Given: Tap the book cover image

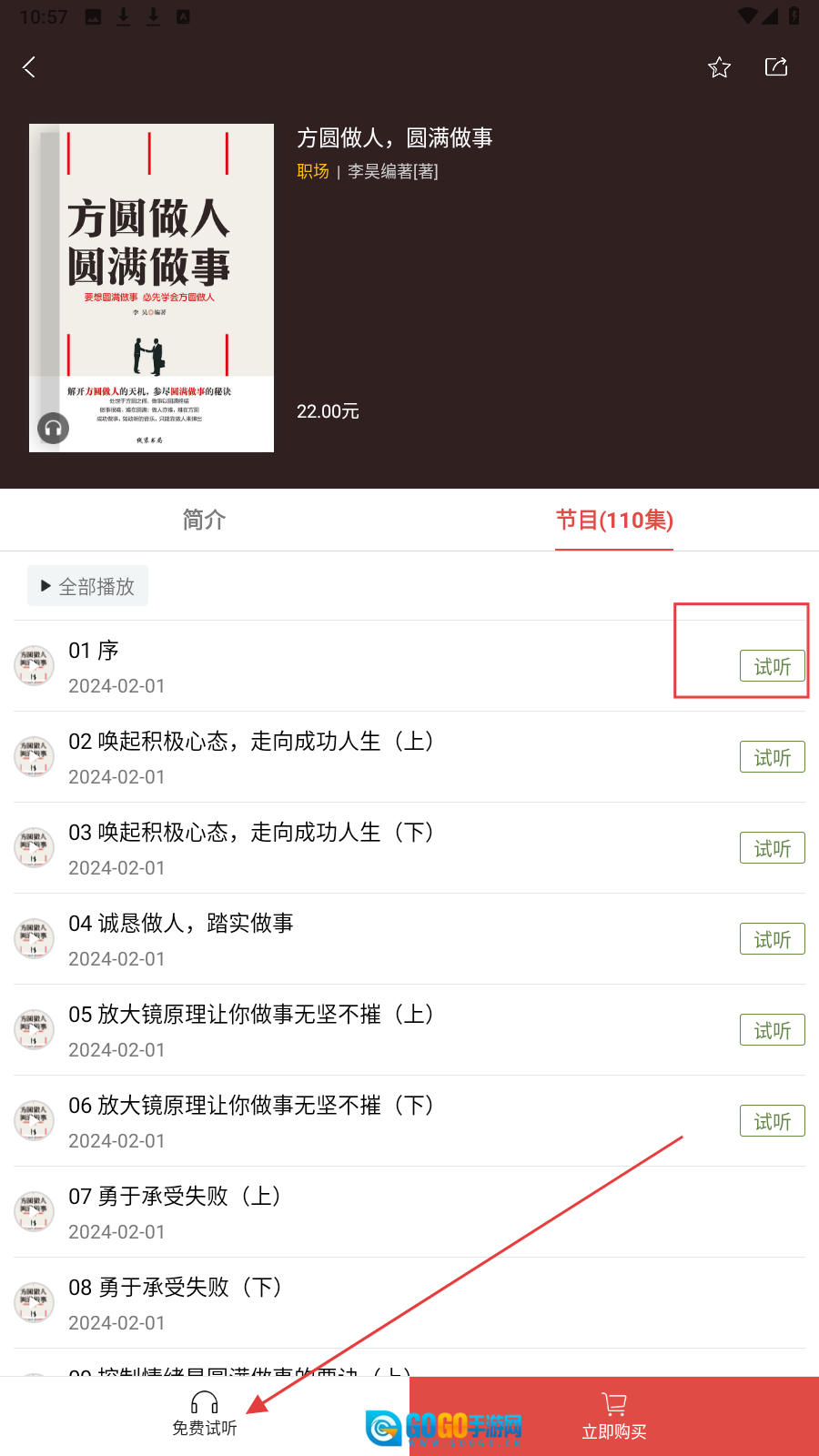Looking at the screenshot, I should click(151, 288).
